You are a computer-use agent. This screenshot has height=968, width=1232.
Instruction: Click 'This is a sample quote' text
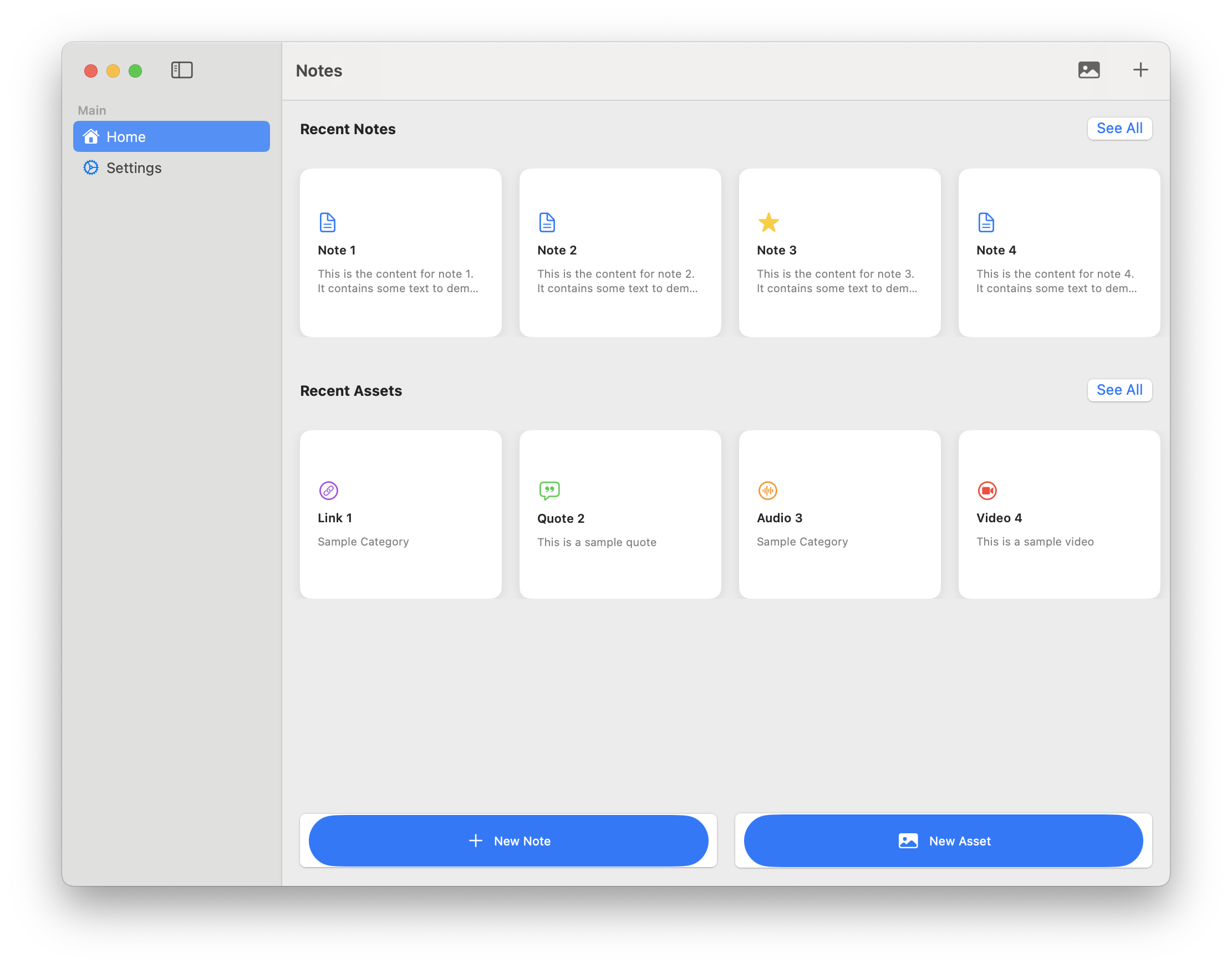pos(597,542)
